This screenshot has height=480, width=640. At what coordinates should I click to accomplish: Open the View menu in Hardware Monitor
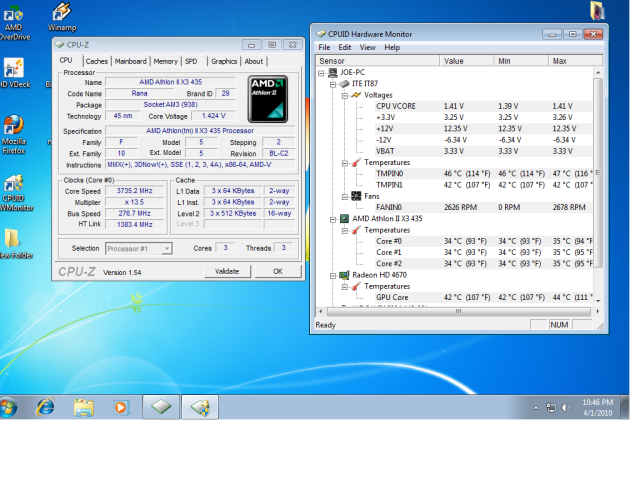pyautogui.click(x=367, y=47)
